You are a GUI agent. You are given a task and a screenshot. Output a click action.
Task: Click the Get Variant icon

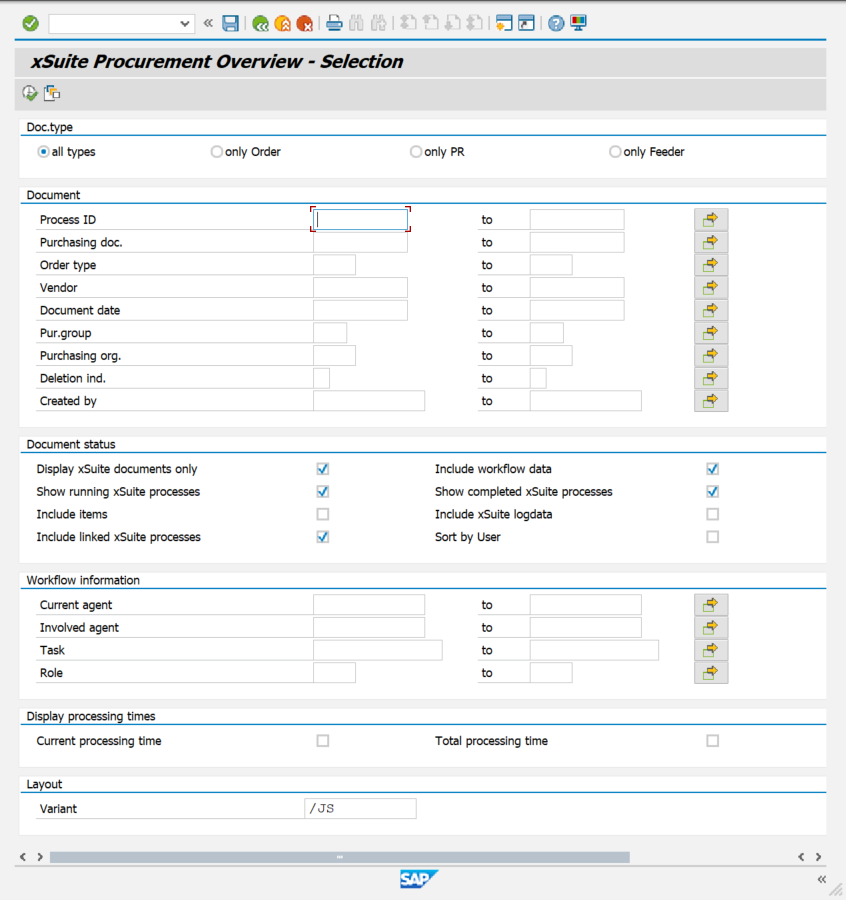point(52,93)
